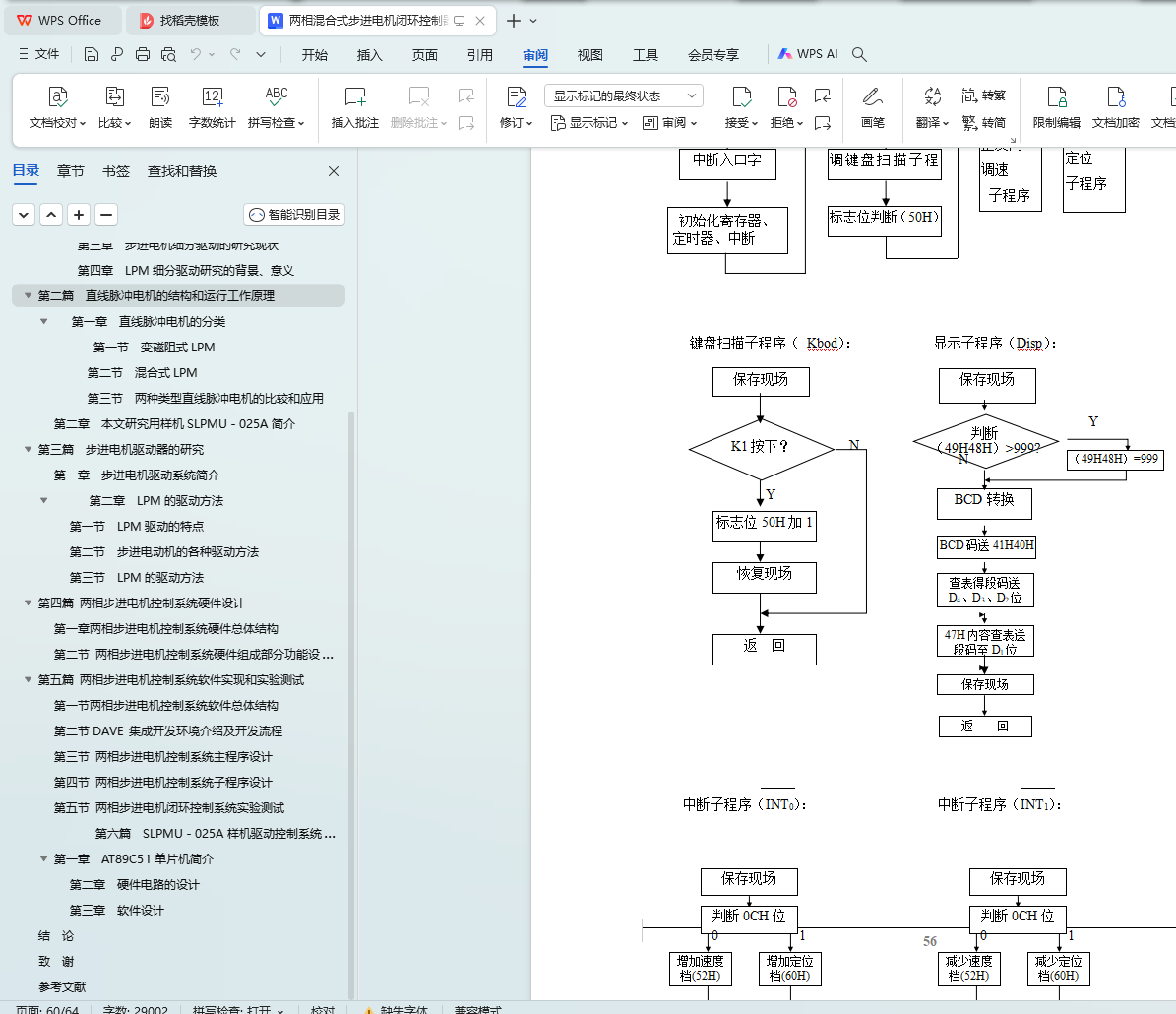The width and height of the screenshot is (1176, 1014).
Task: Switch to the 章节 navigation tab
Action: pyautogui.click(x=71, y=171)
